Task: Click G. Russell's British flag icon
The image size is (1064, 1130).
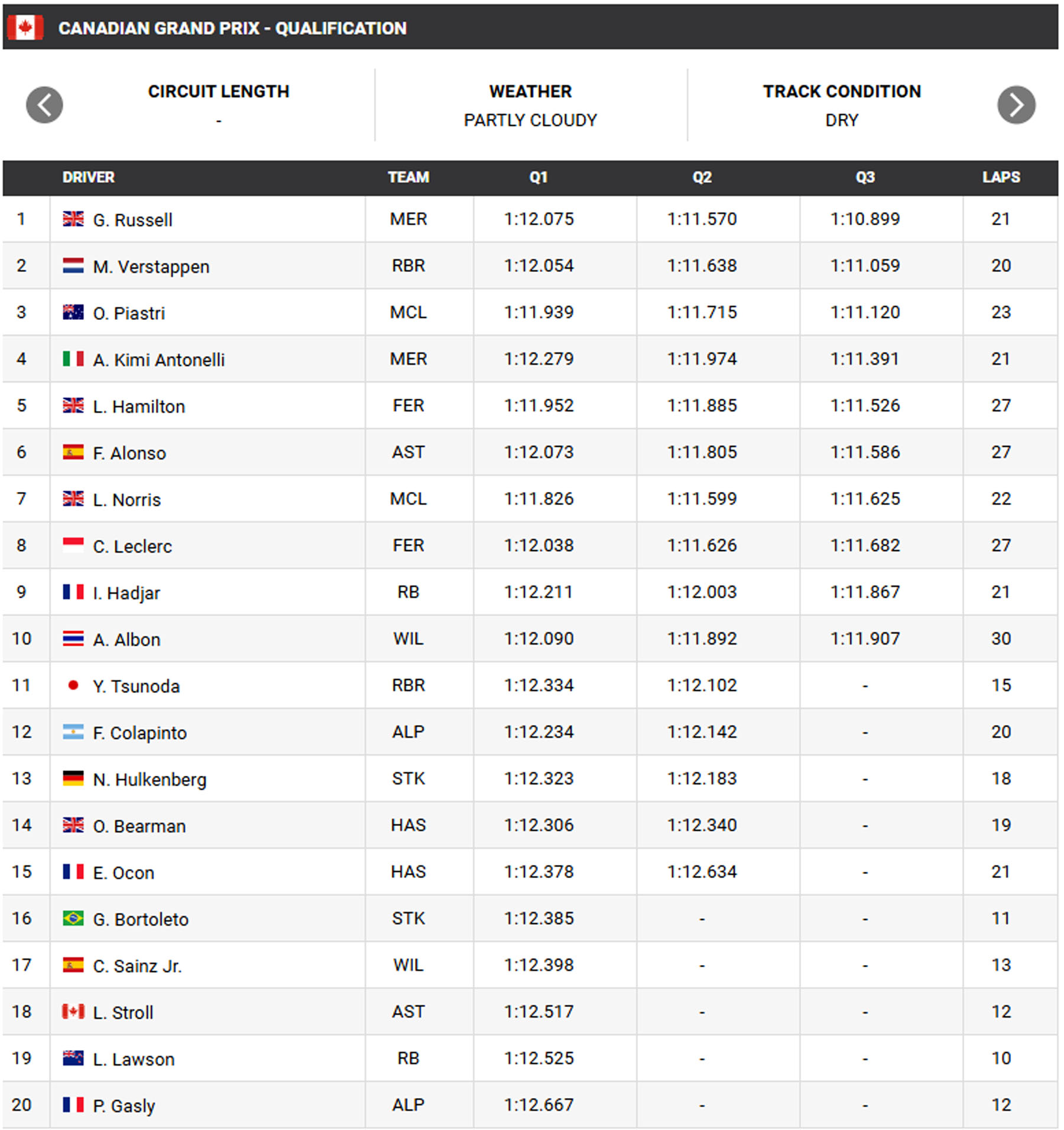Action: click(x=73, y=219)
